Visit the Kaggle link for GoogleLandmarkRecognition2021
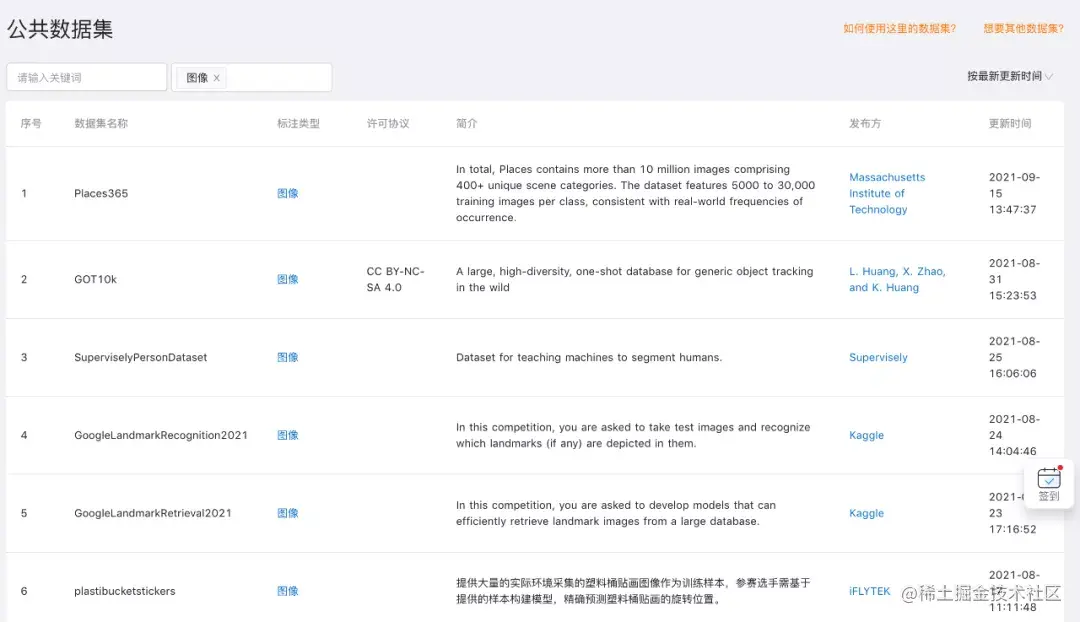 (x=866, y=435)
